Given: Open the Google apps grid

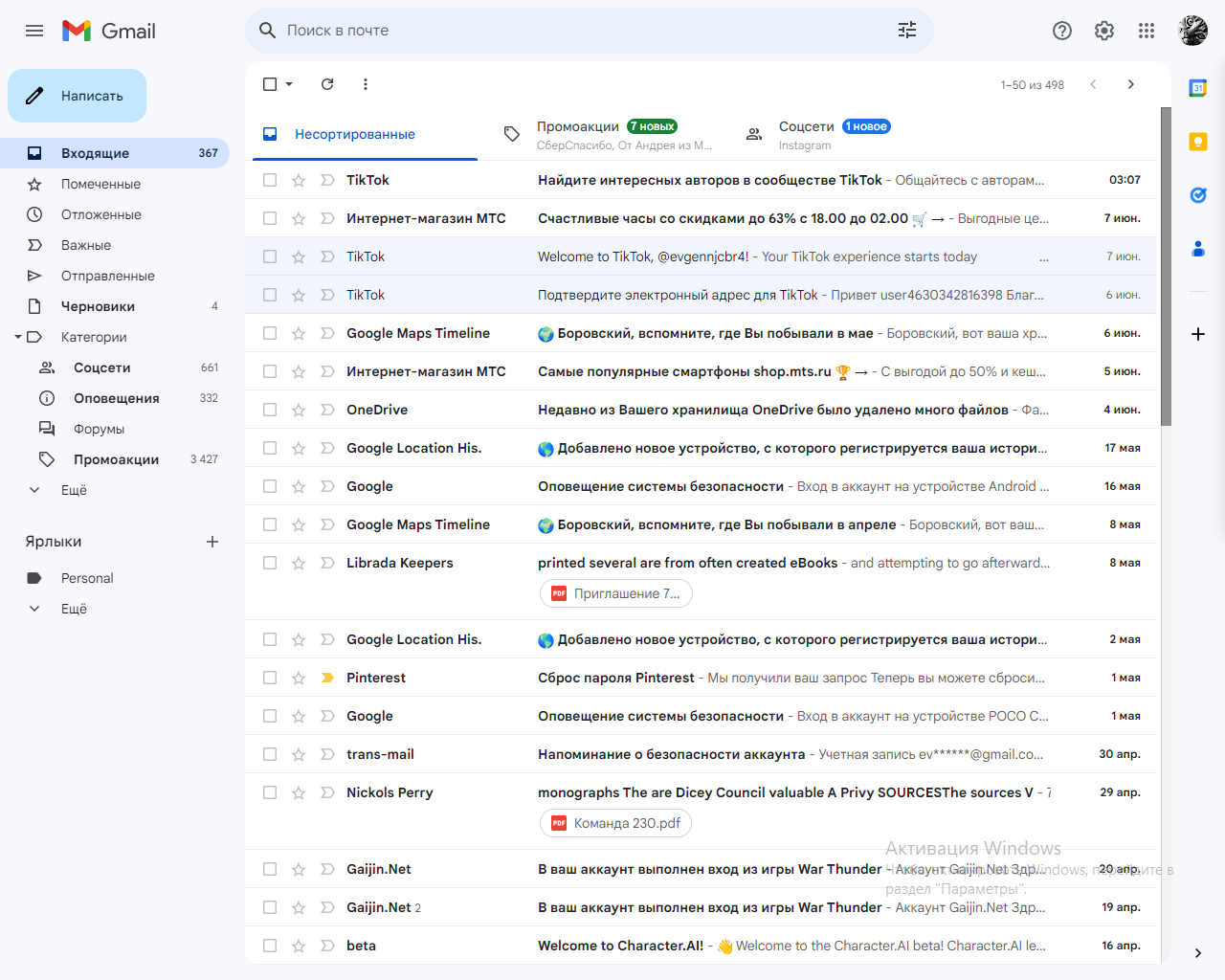Looking at the screenshot, I should [x=1147, y=31].
